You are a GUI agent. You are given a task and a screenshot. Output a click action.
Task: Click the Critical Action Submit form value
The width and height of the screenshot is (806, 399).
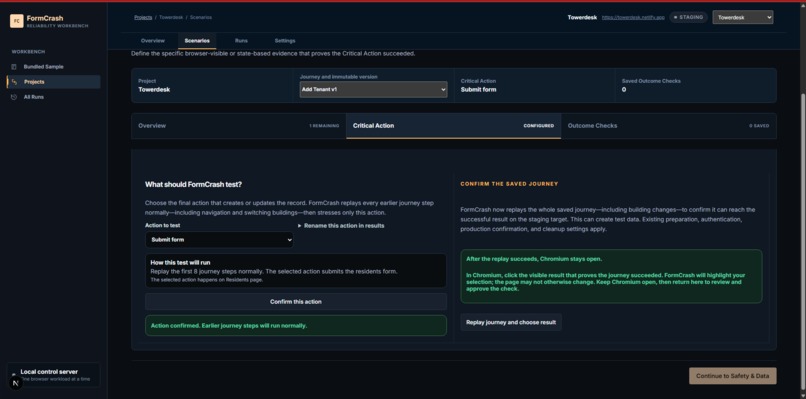coord(479,89)
